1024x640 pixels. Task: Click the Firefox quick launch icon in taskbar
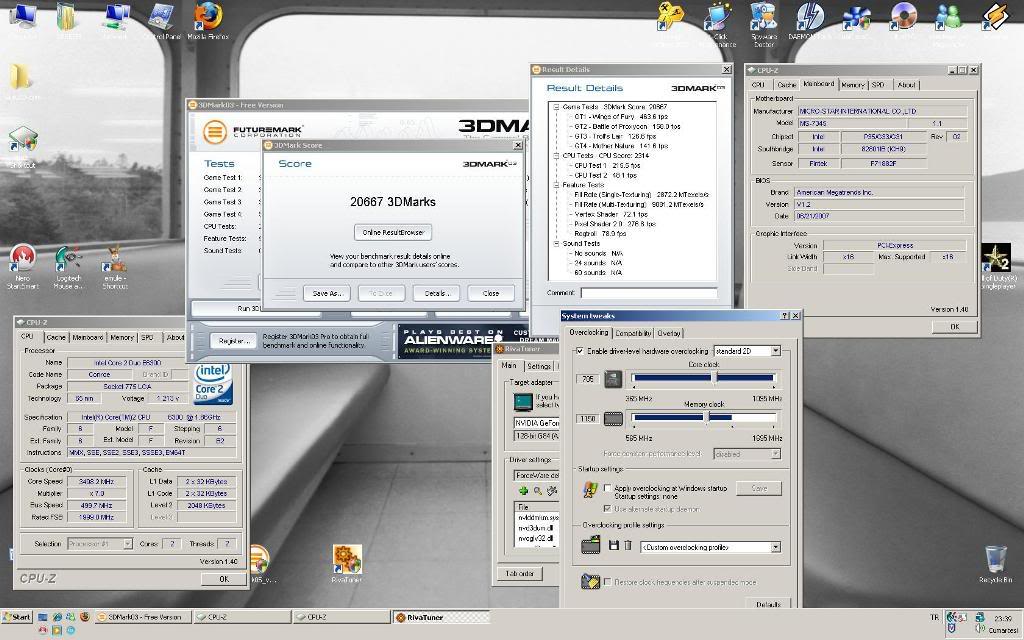tap(84, 616)
